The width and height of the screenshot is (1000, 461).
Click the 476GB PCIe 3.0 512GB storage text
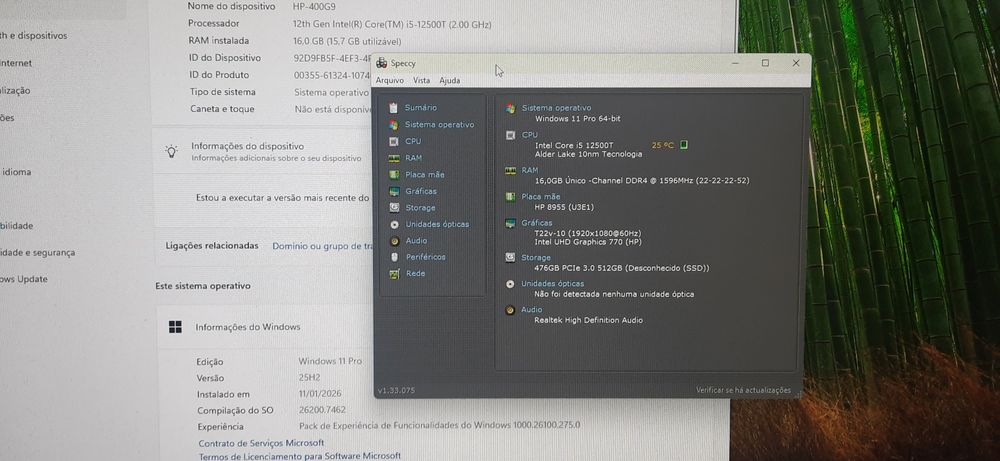coord(622,268)
